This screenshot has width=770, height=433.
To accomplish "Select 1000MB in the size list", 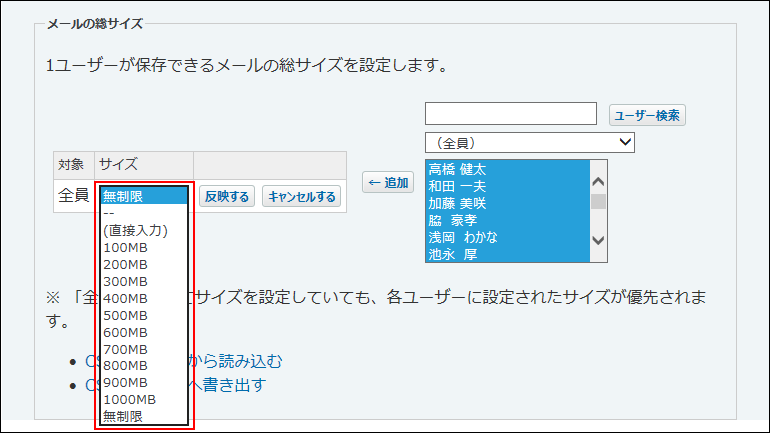I will [129, 399].
